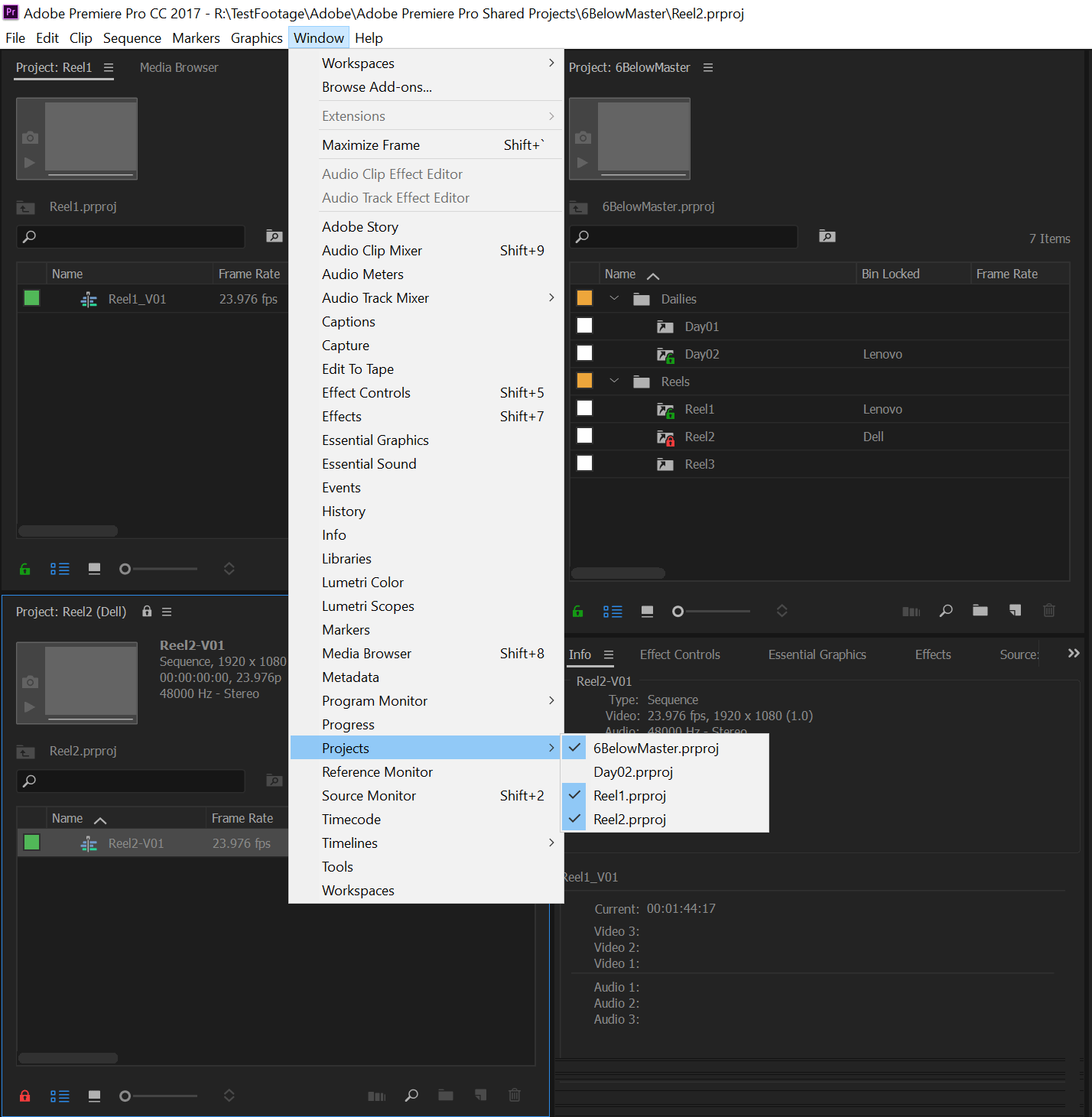Click New Item icon in 6BelowMaster panel
The height and width of the screenshot is (1117, 1092).
pyautogui.click(x=1015, y=610)
